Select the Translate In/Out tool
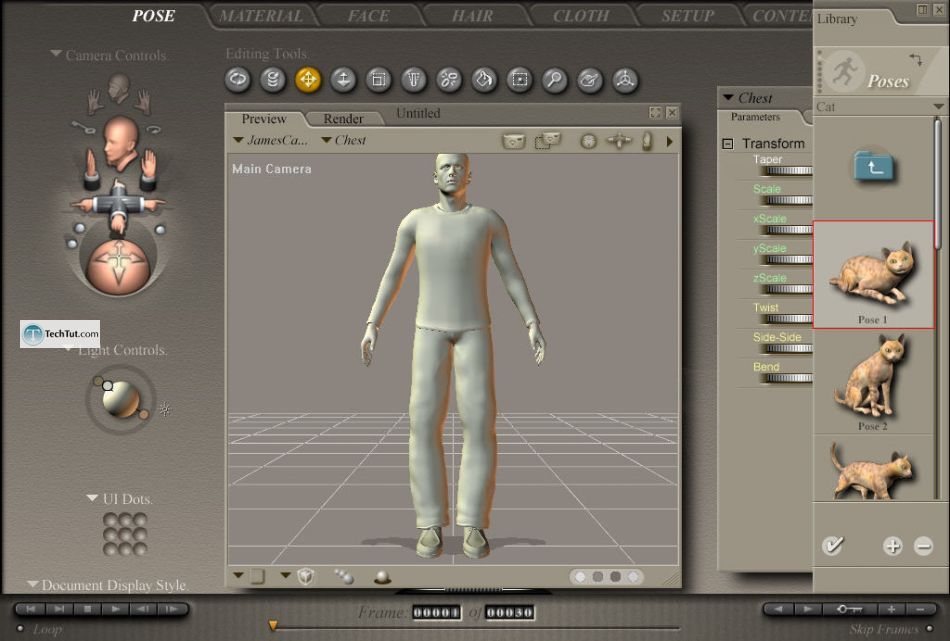 (x=343, y=80)
